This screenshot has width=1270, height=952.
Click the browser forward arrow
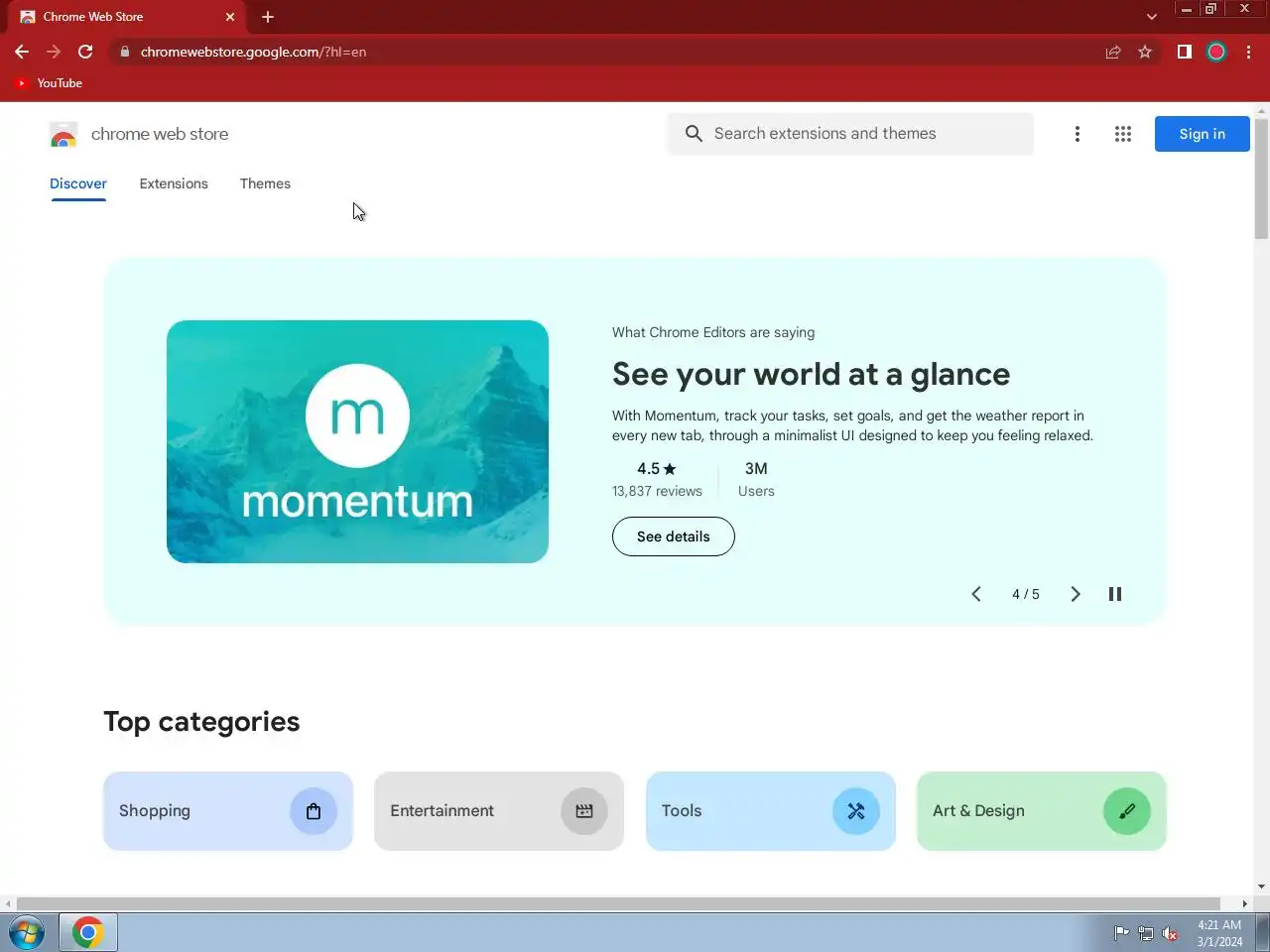pos(54,52)
